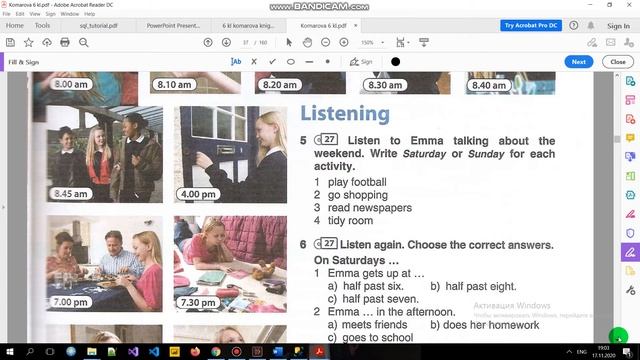Open the Windows Start menu
640x360 pixels.
(9, 351)
